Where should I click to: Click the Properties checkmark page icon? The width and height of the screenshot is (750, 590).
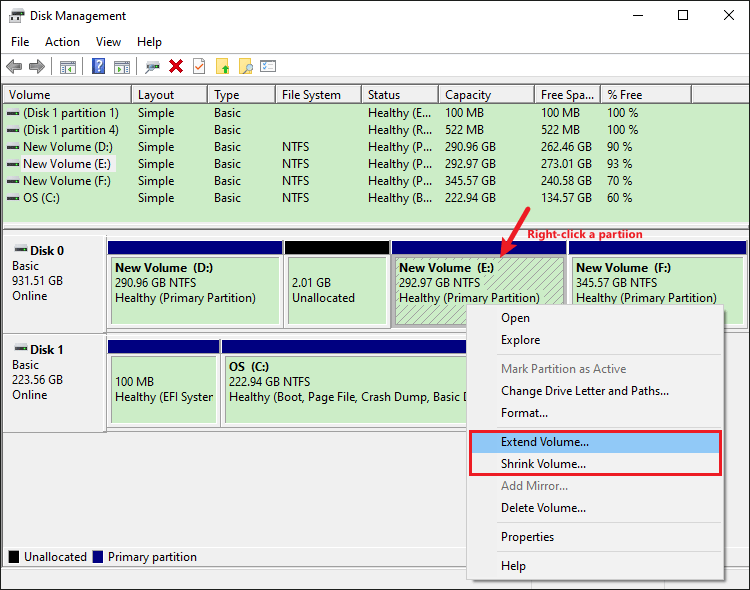pos(199,66)
